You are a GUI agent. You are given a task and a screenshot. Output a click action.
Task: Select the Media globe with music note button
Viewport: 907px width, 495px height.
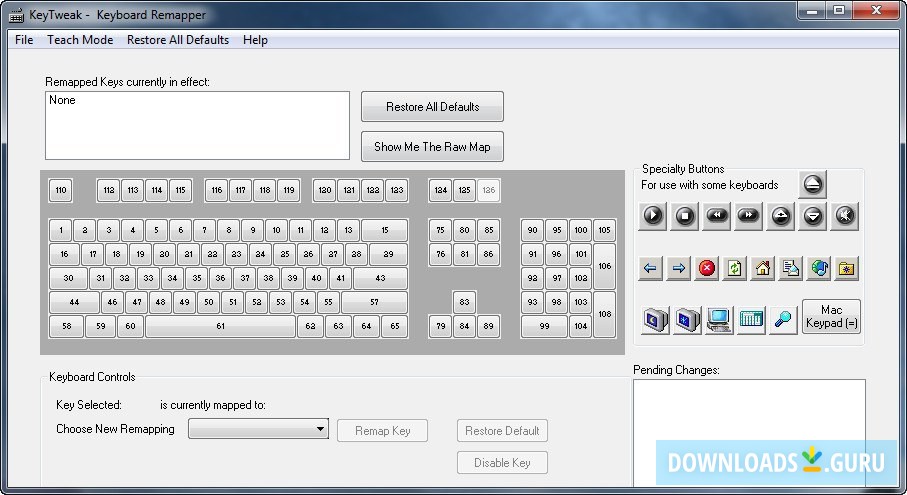[819, 268]
